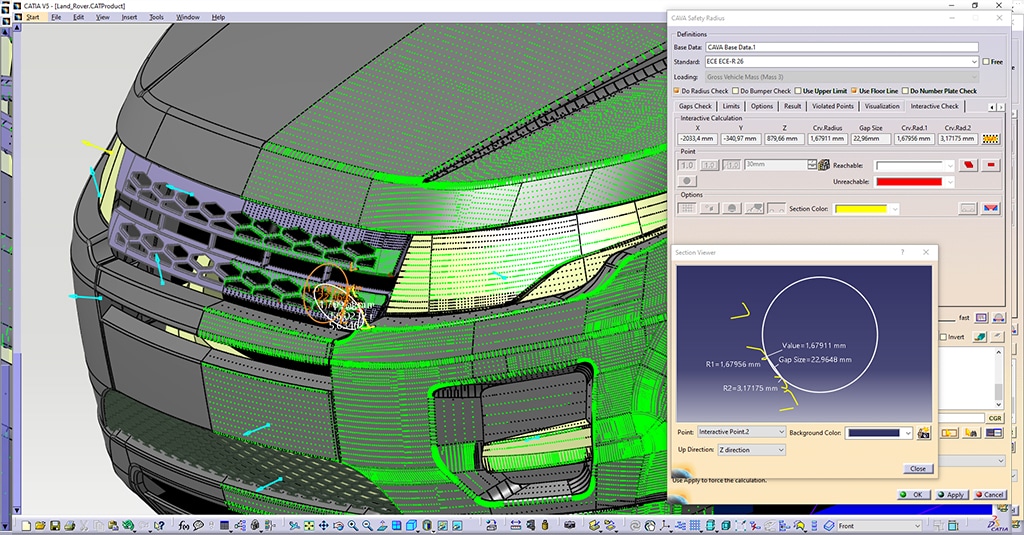
Task: Click the red minus icon next to Reachable
Action: [991, 165]
